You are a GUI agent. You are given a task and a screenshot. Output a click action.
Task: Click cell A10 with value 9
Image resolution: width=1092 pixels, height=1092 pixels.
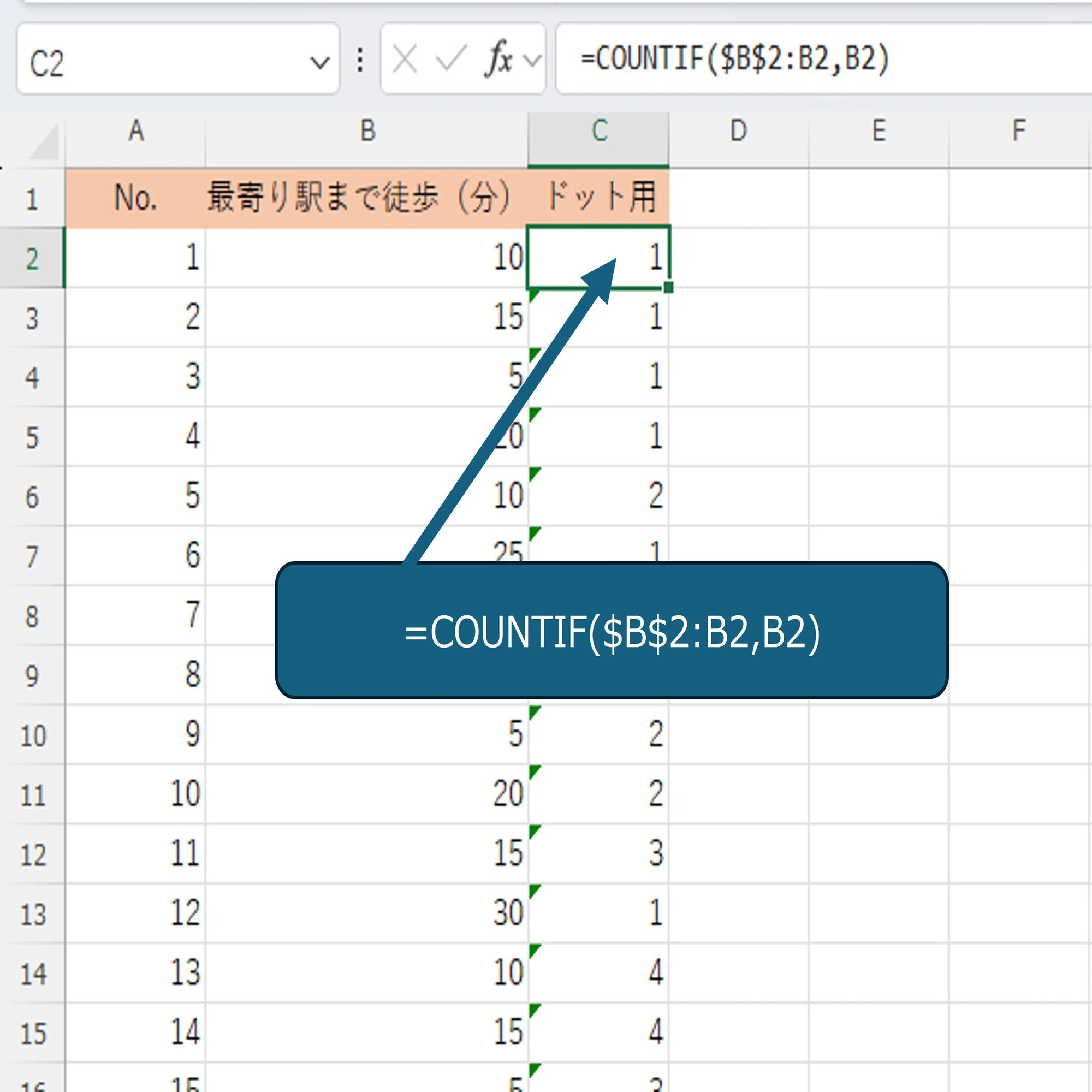(135, 735)
